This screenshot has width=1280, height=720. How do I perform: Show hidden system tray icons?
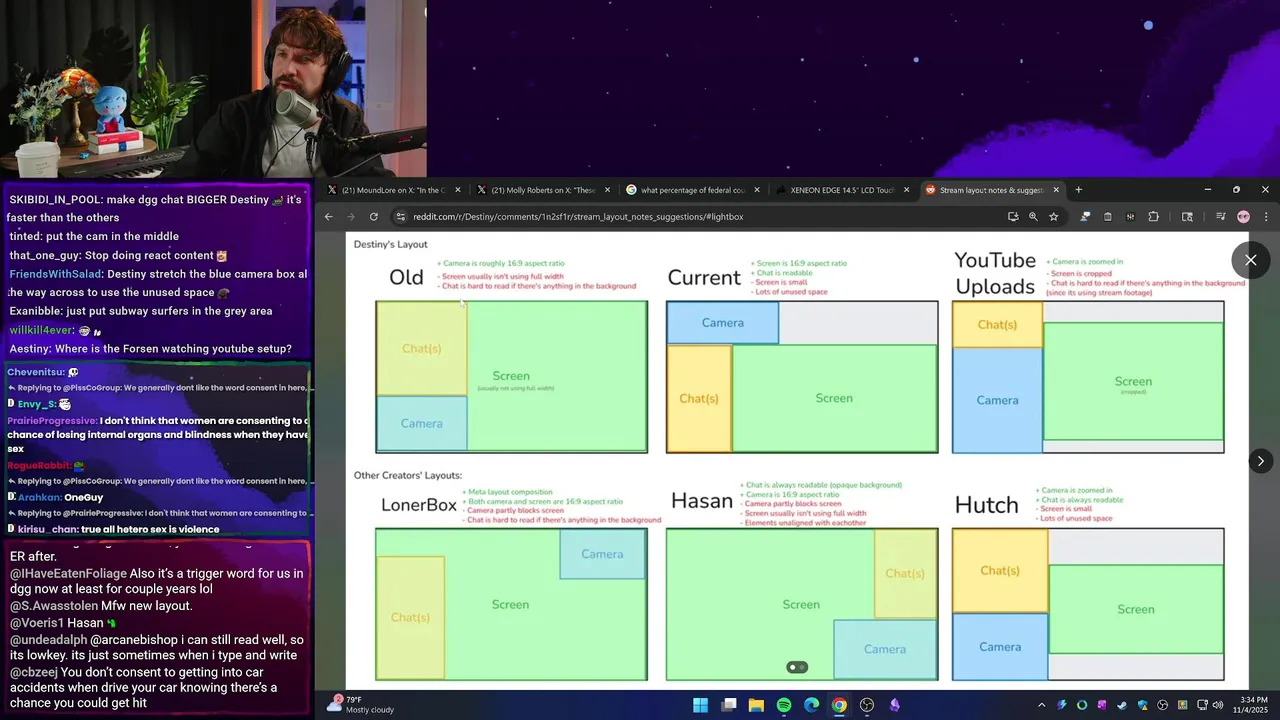(1041, 705)
